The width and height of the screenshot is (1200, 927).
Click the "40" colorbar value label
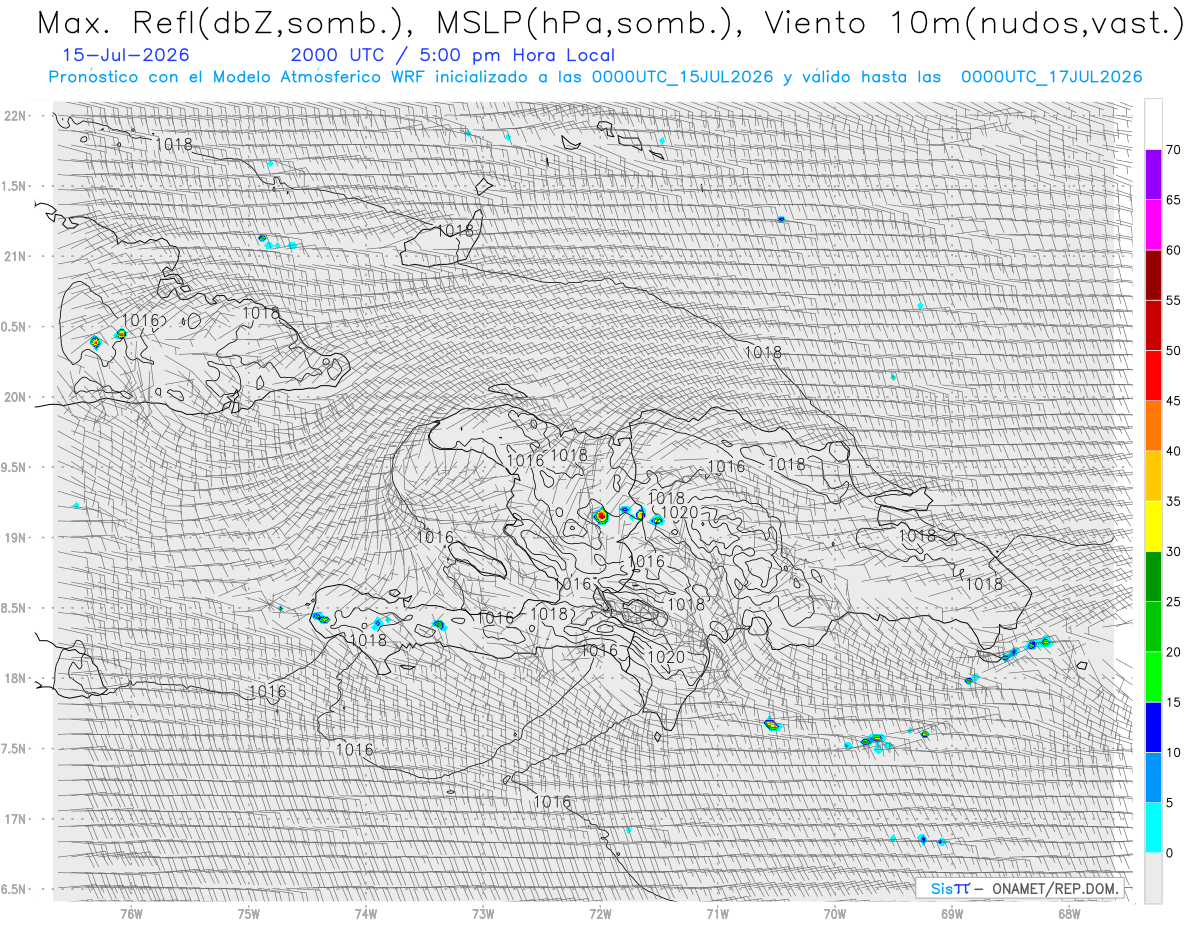pyautogui.click(x=1174, y=451)
